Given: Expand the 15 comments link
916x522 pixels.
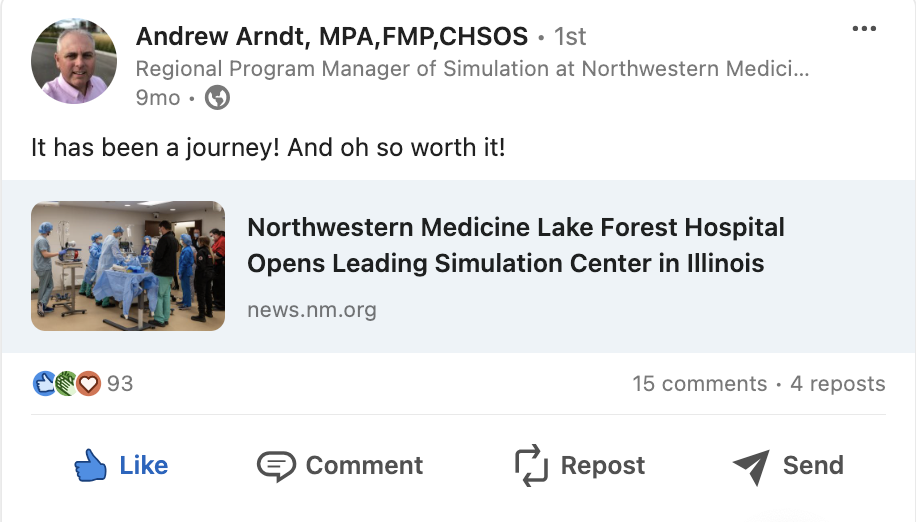Looking at the screenshot, I should pyautogui.click(x=700, y=384).
